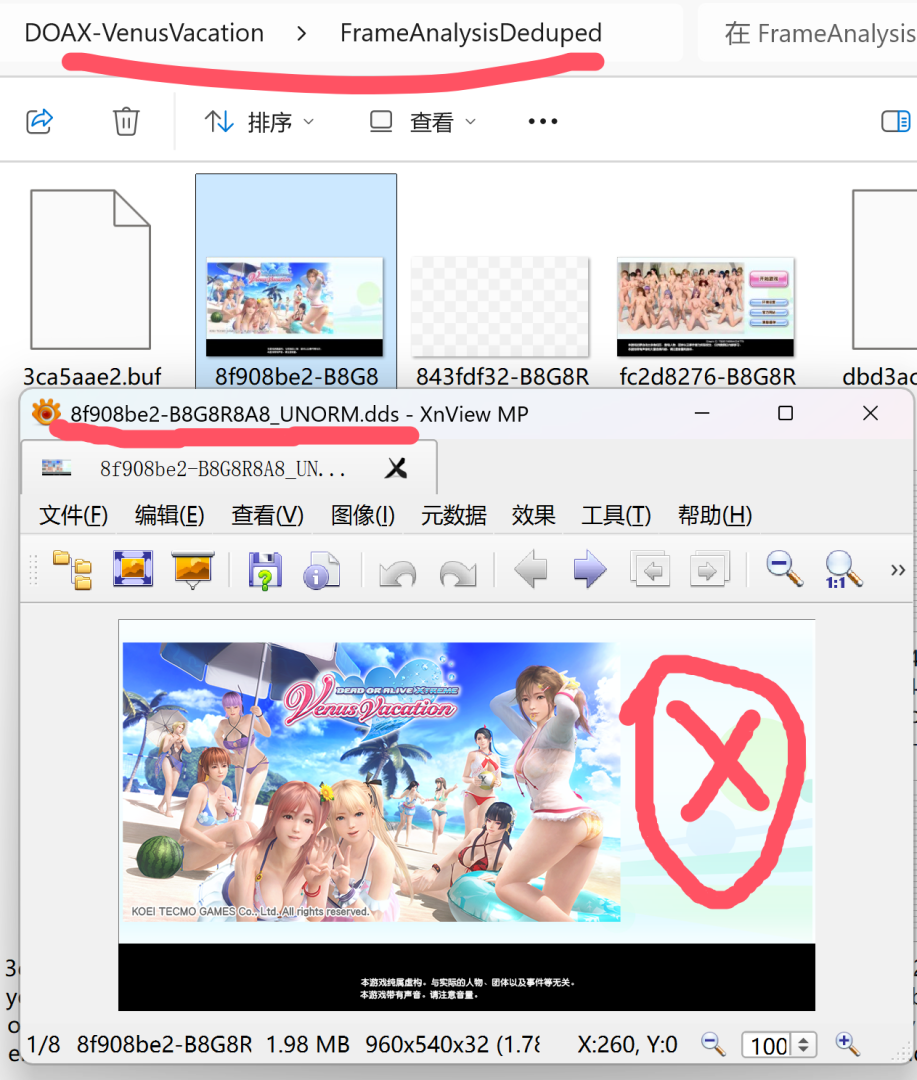Viewport: 917px width, 1080px height.
Task: Click the displayed Venus Vacation image
Action: [x=466, y=815]
